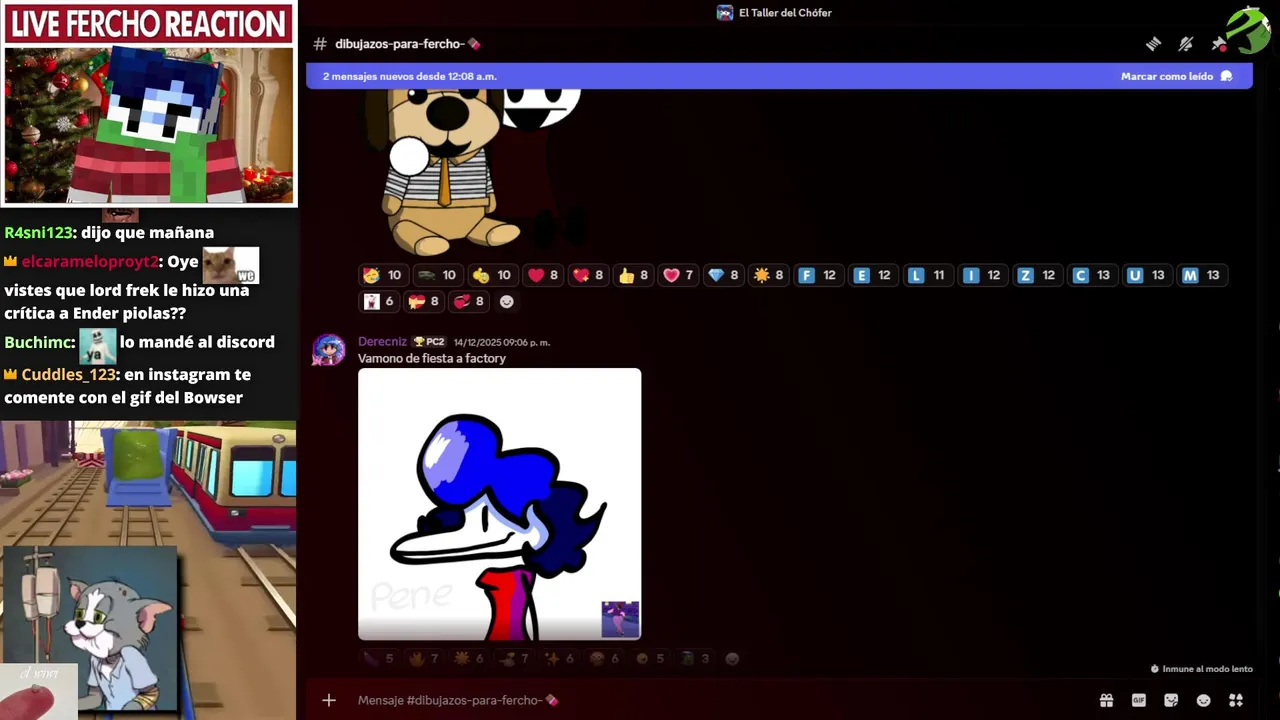Click 'Vamono de fiesta a factory' message text

tap(432, 358)
